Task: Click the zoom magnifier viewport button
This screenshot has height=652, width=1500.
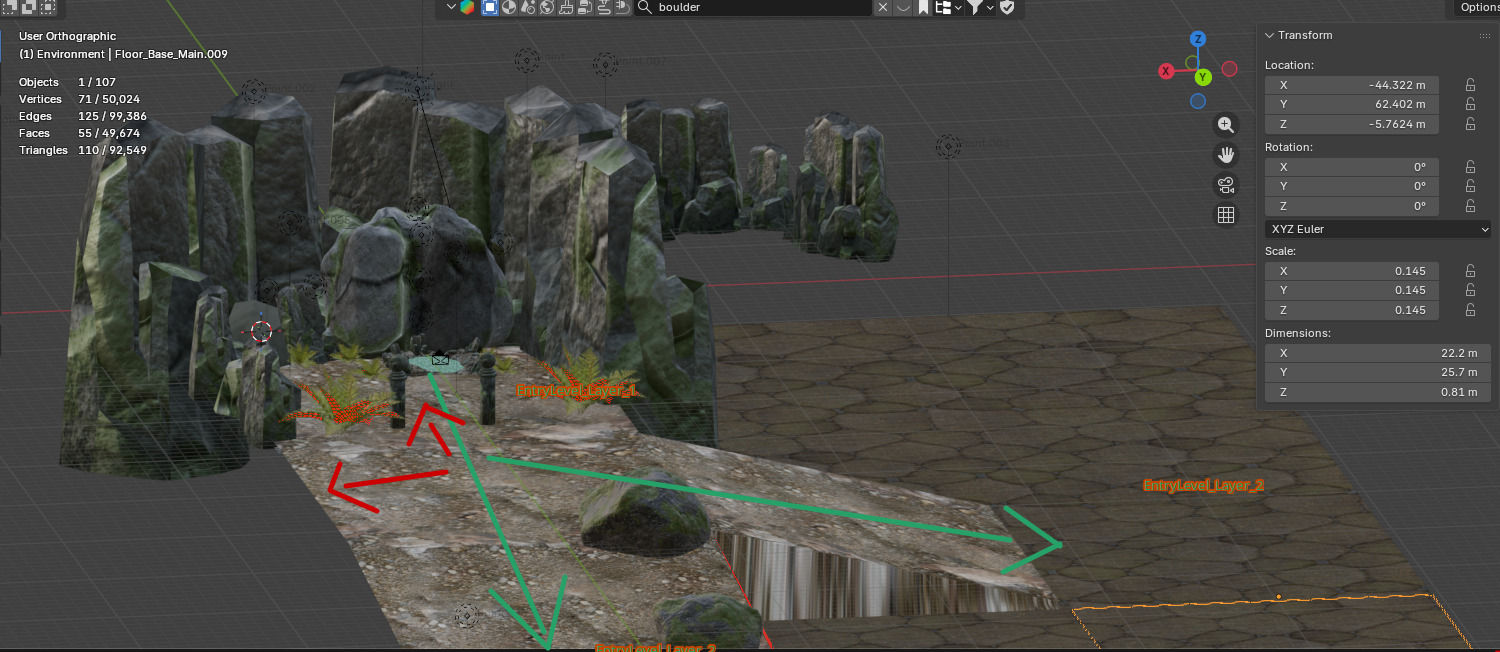Action: click(x=1226, y=125)
